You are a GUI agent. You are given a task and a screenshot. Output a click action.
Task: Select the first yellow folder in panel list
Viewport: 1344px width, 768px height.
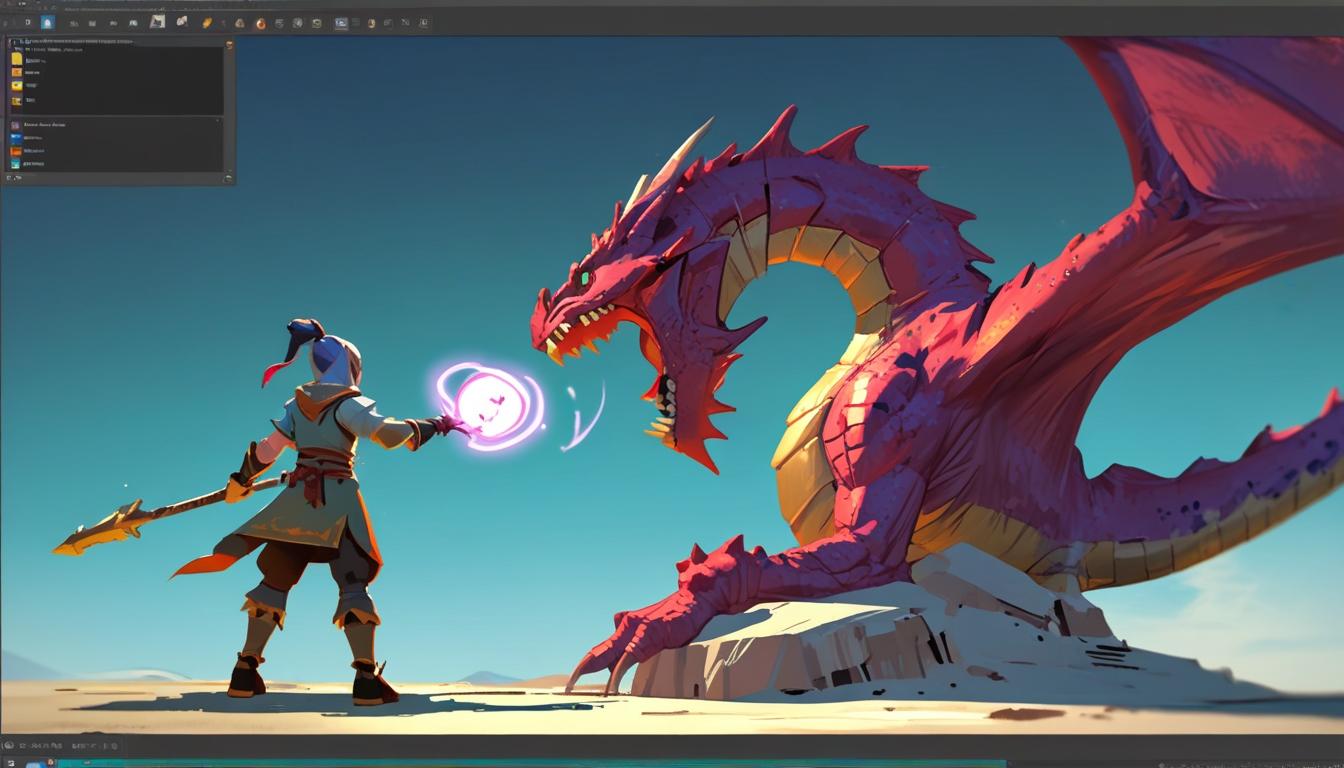pyautogui.click(x=16, y=59)
